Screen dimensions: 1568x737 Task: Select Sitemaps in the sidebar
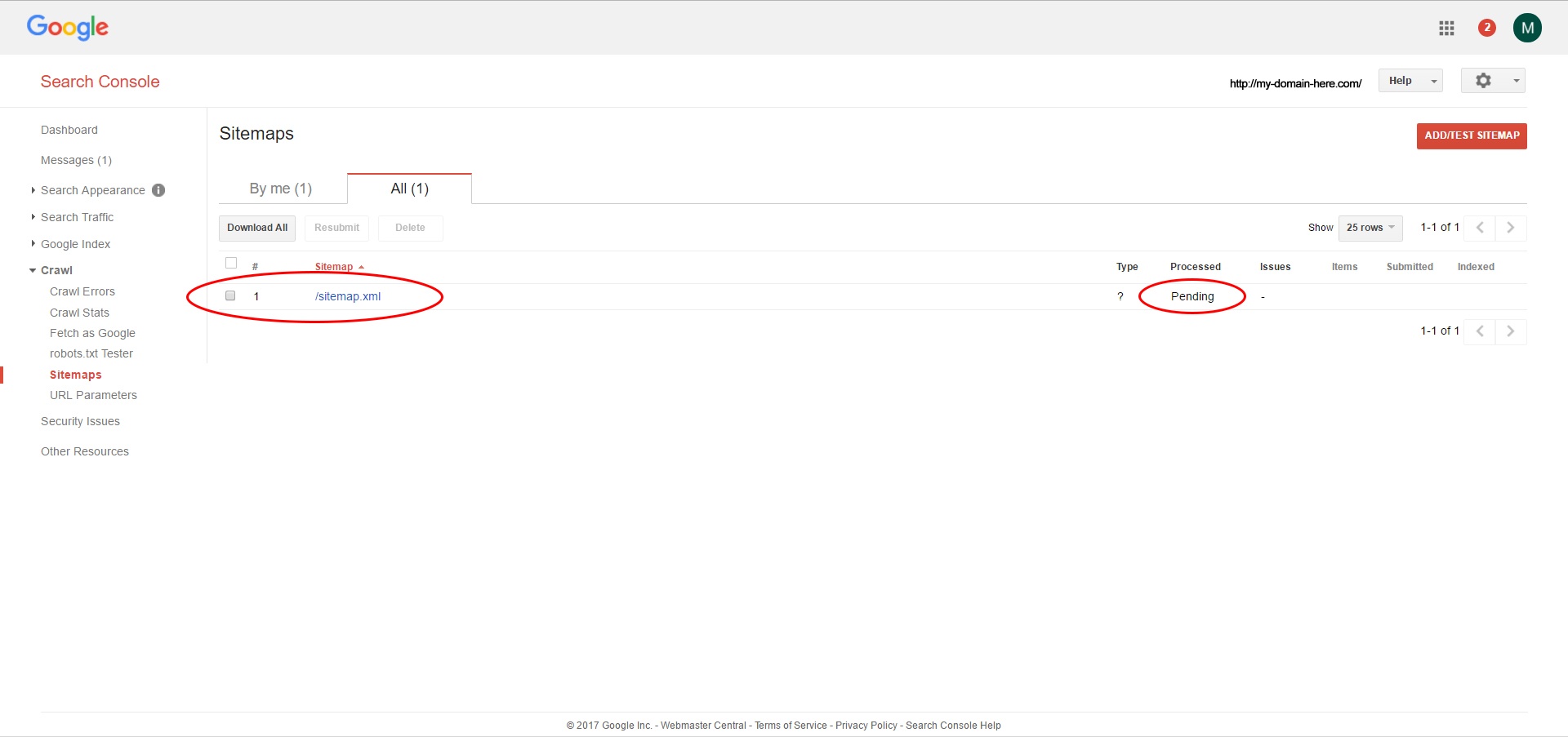[76, 375]
